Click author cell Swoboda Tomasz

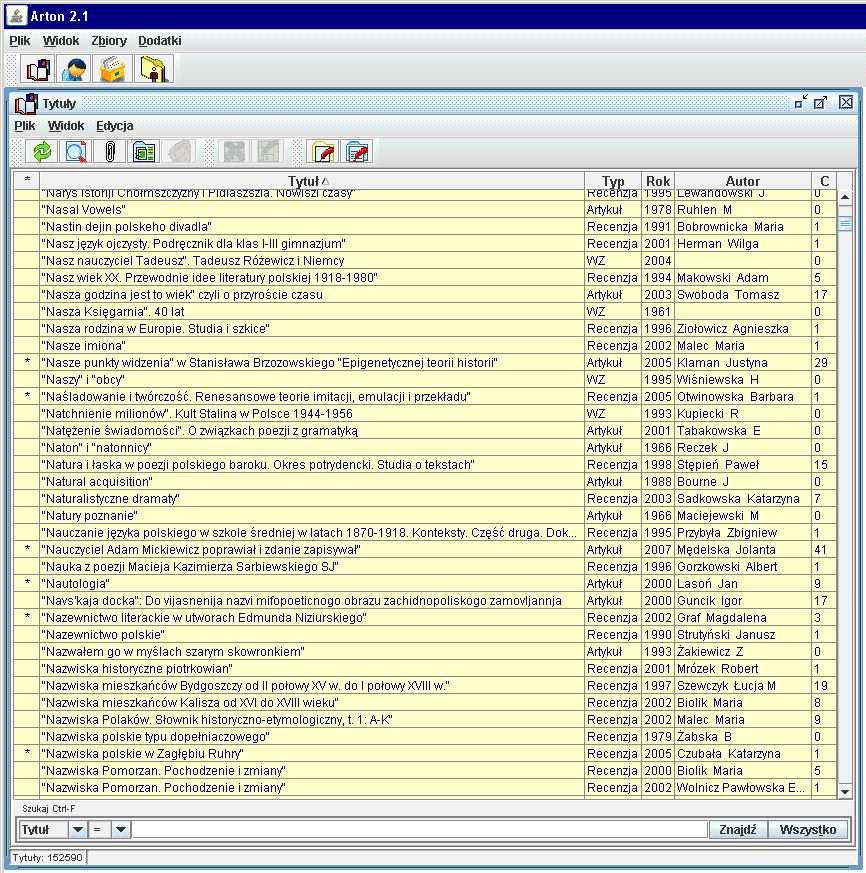click(x=743, y=295)
